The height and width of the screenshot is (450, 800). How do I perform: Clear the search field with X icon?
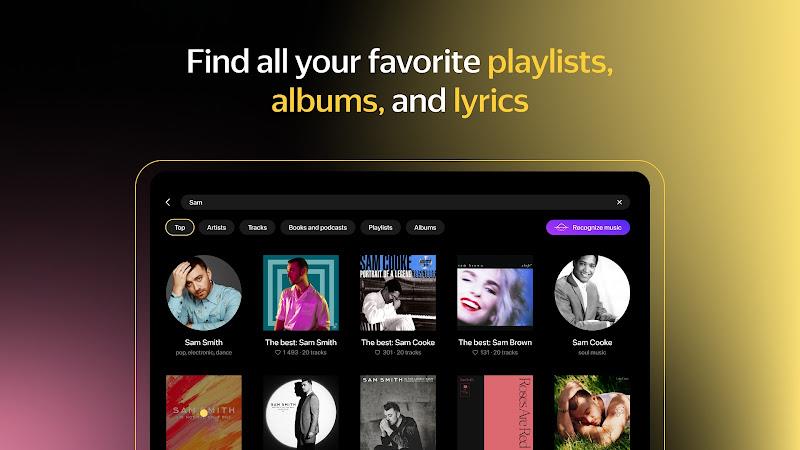619,203
